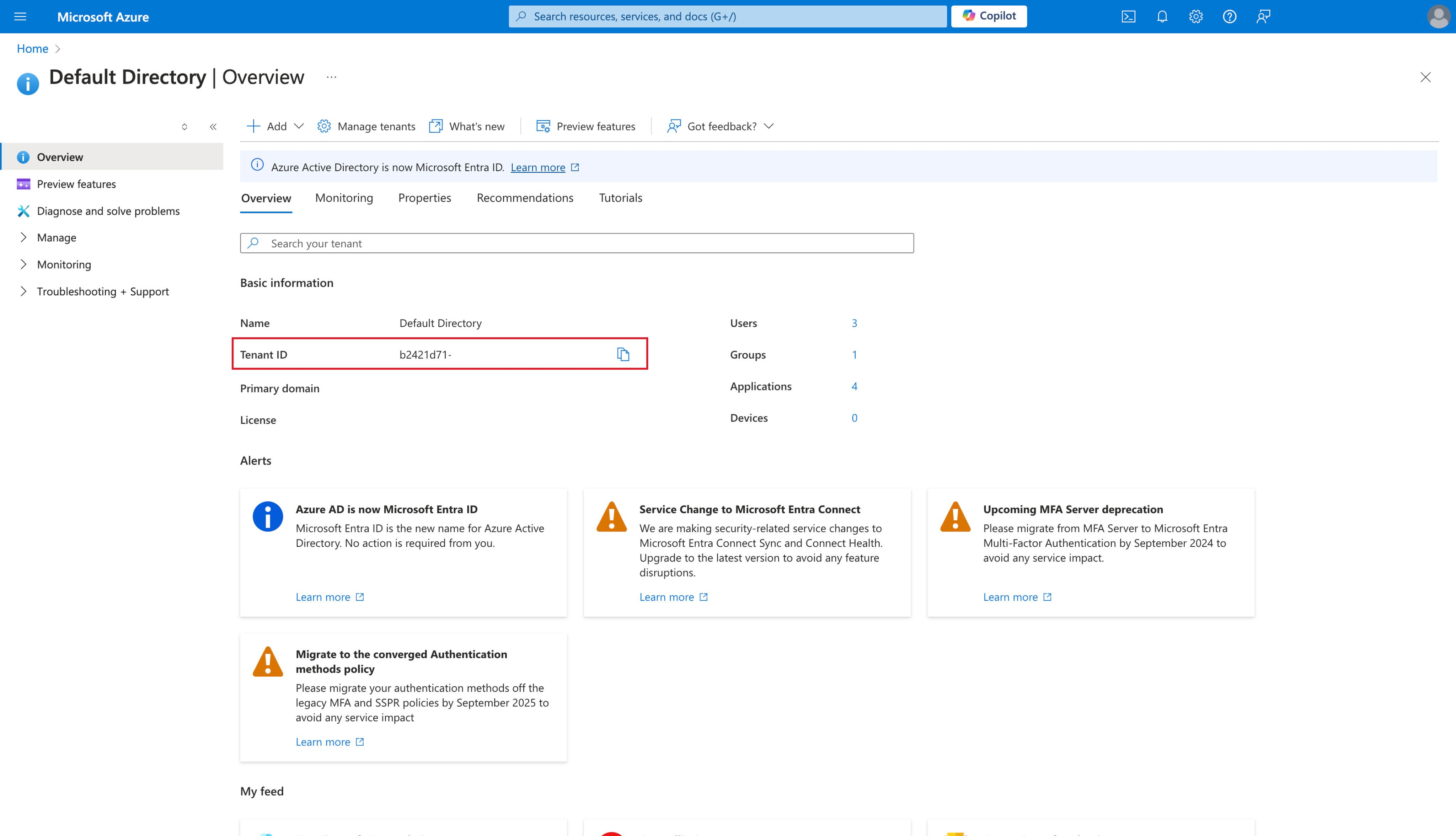The height and width of the screenshot is (836, 1456).
Task: Open the notifications bell
Action: (1162, 17)
